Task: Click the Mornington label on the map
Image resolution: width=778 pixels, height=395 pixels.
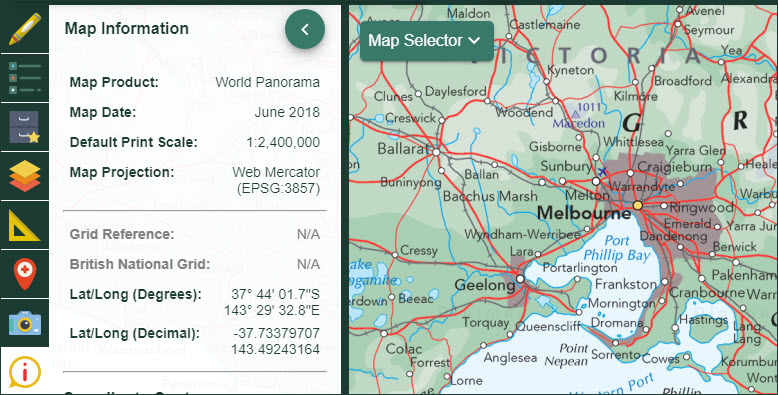Action: [x=622, y=303]
